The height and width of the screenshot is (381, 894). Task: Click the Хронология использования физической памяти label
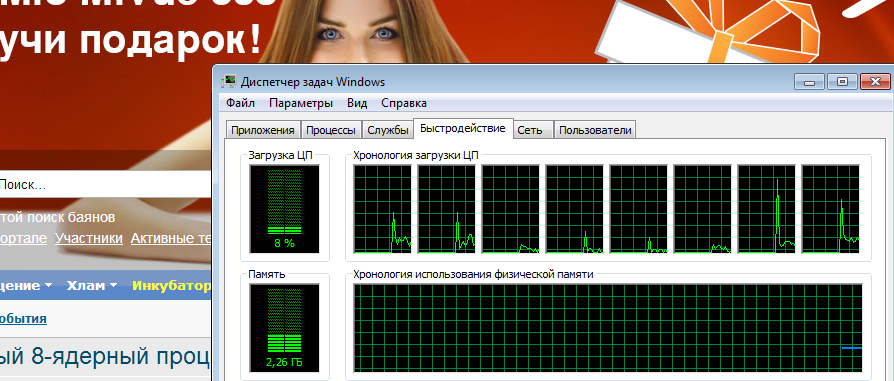[473, 274]
